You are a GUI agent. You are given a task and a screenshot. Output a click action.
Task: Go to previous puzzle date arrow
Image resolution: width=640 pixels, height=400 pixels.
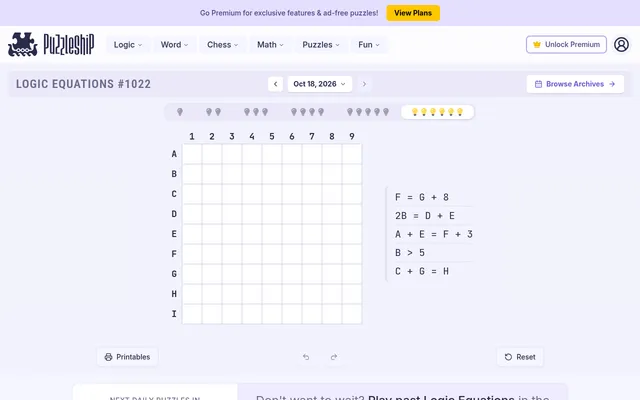click(276, 84)
